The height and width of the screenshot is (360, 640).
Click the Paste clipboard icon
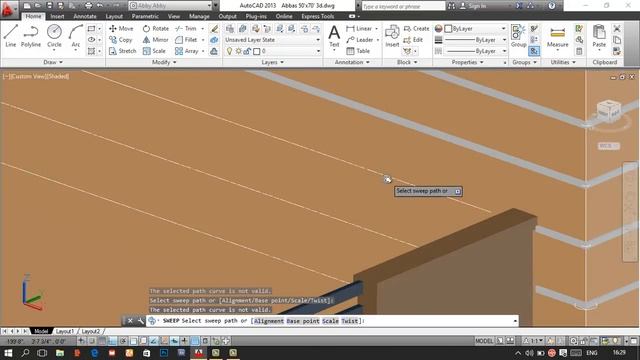(599, 36)
